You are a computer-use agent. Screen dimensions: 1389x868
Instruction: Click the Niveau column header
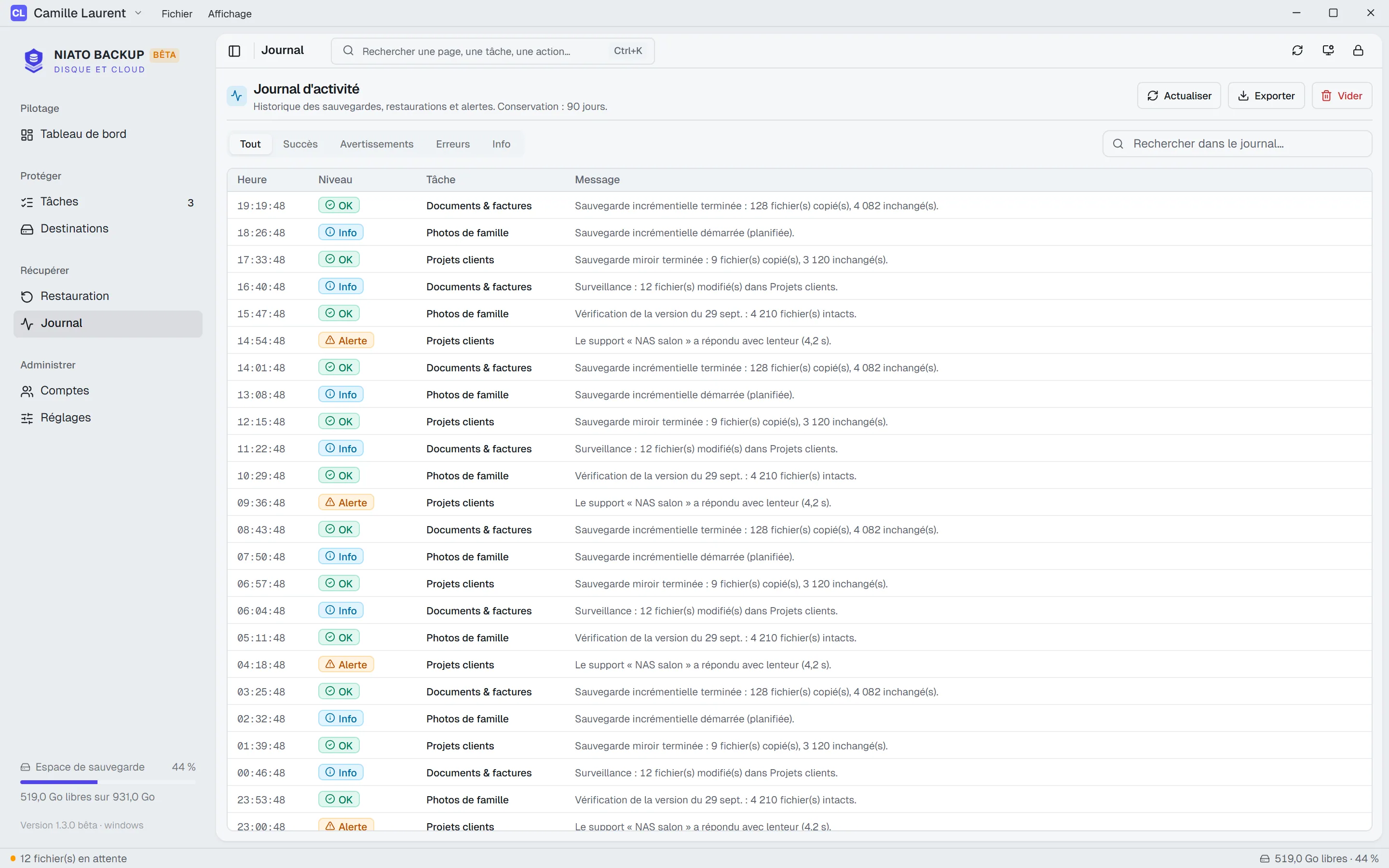[x=335, y=180]
